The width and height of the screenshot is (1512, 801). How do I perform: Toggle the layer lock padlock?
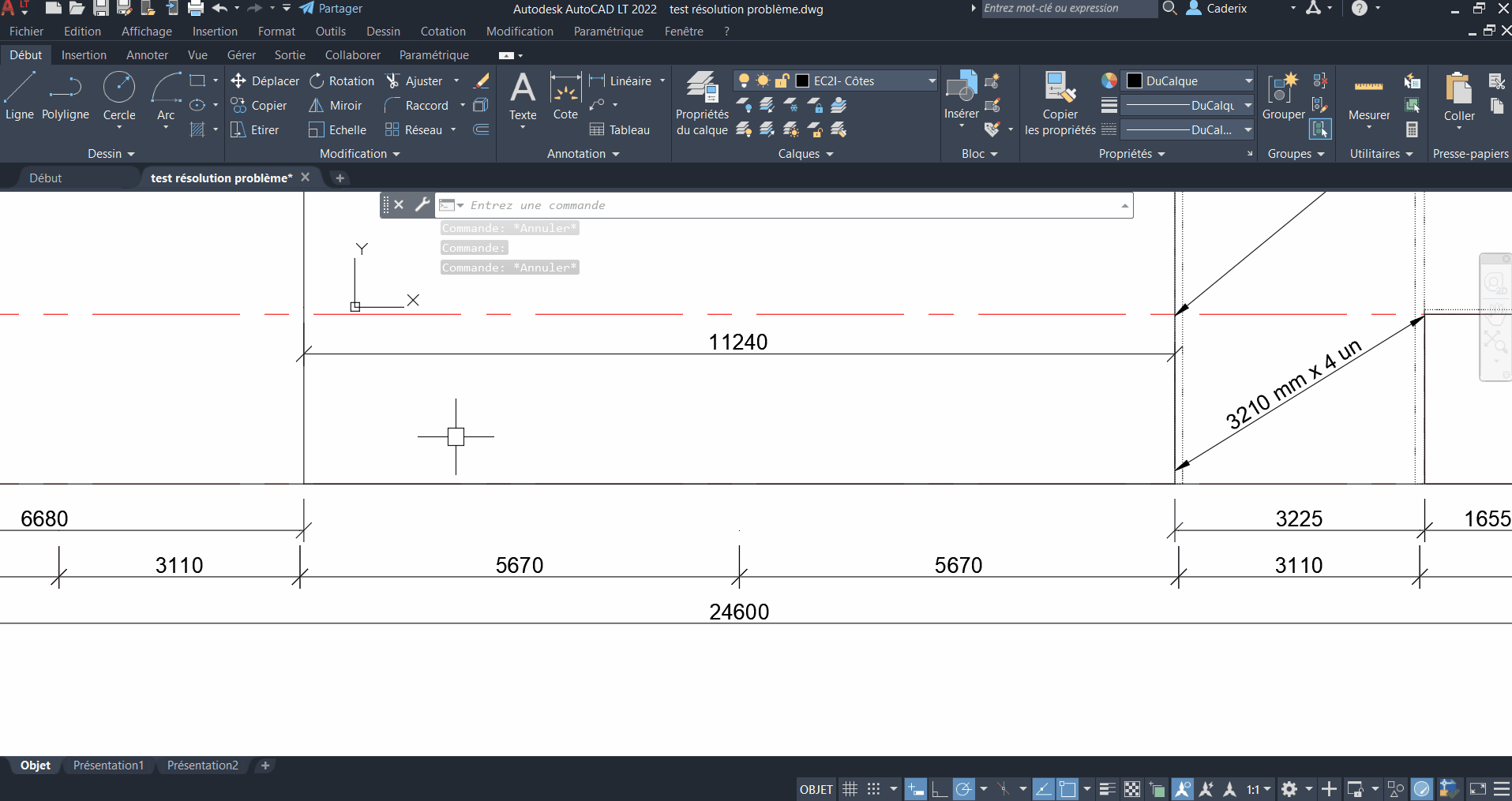click(782, 80)
